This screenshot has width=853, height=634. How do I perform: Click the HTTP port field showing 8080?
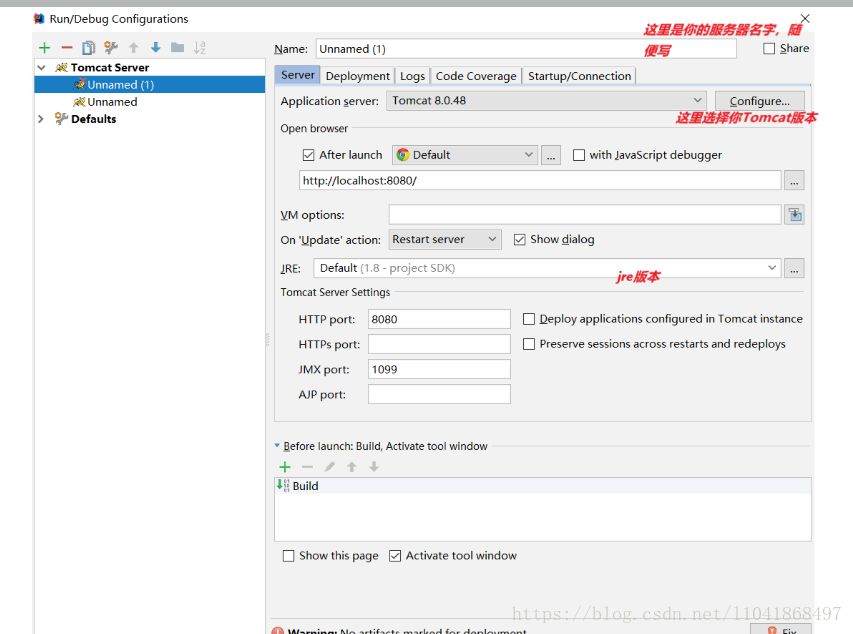coord(439,319)
